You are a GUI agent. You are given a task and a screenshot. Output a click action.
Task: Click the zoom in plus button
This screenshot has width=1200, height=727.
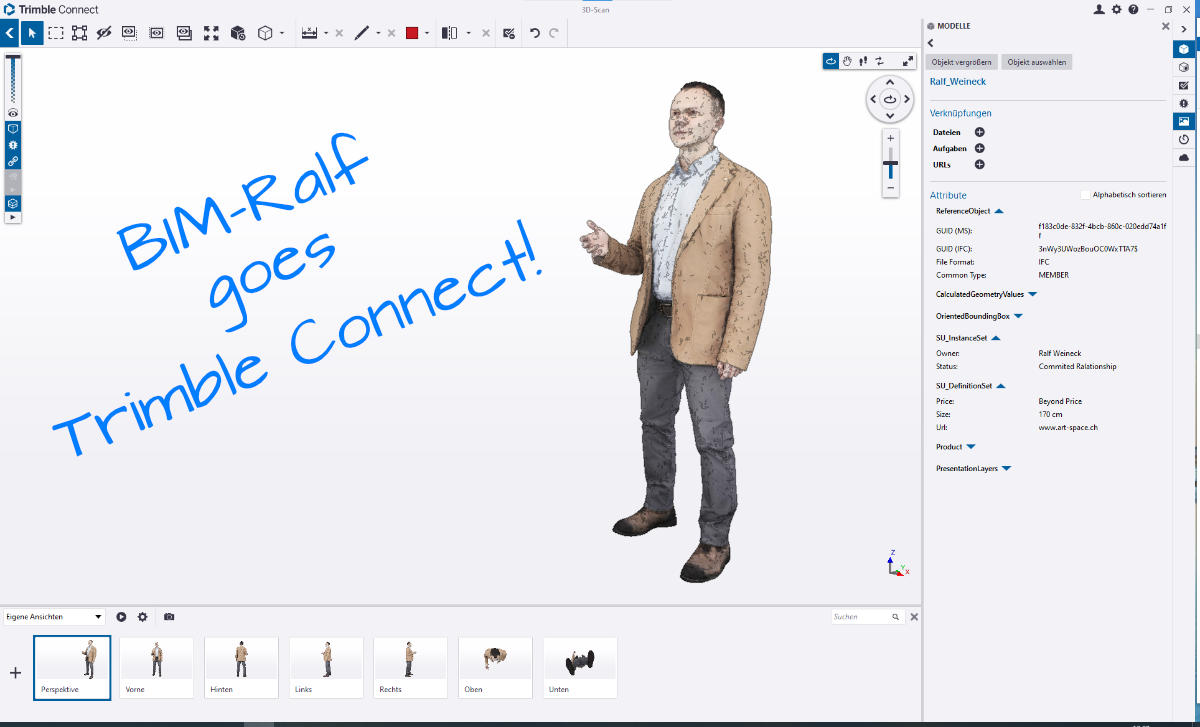pos(890,138)
